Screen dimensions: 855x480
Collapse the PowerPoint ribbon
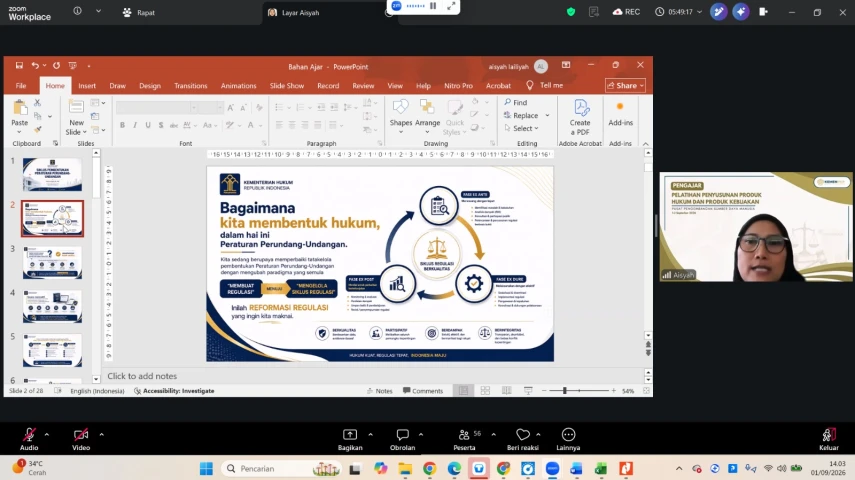click(x=646, y=144)
